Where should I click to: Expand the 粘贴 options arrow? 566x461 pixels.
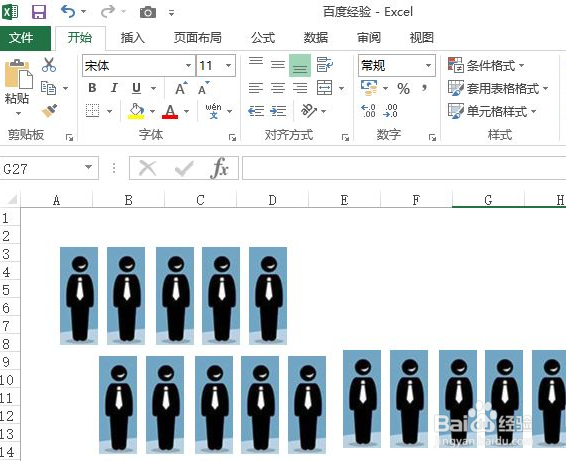coord(18,113)
